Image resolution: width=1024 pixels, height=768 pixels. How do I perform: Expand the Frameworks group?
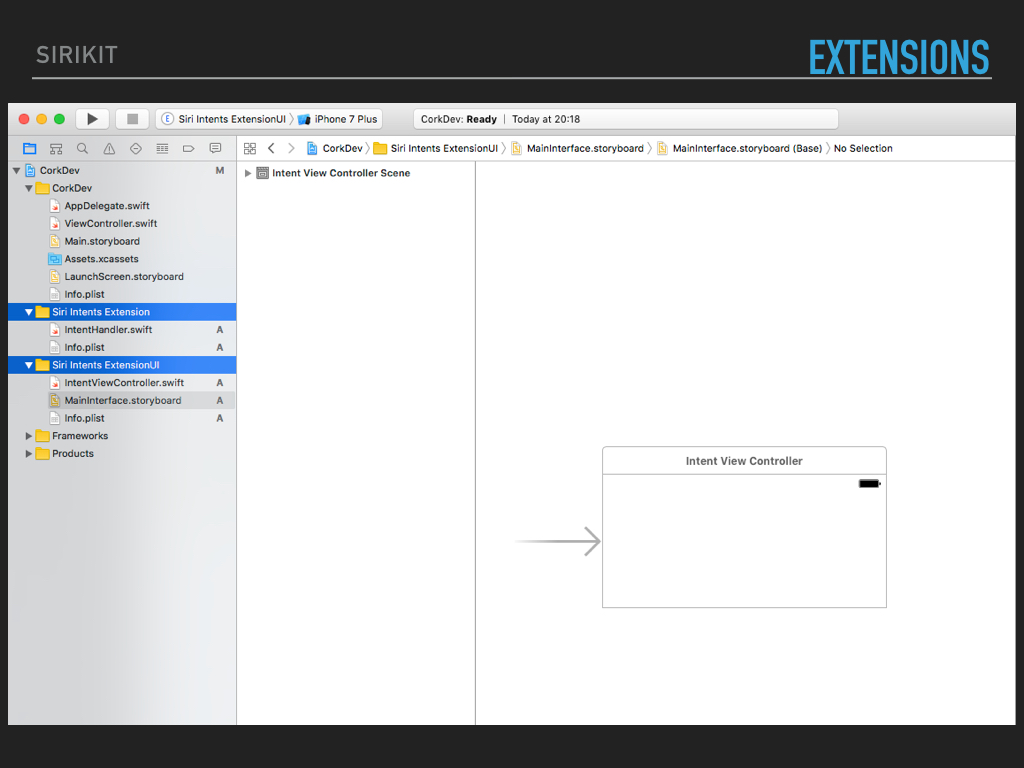[28, 436]
